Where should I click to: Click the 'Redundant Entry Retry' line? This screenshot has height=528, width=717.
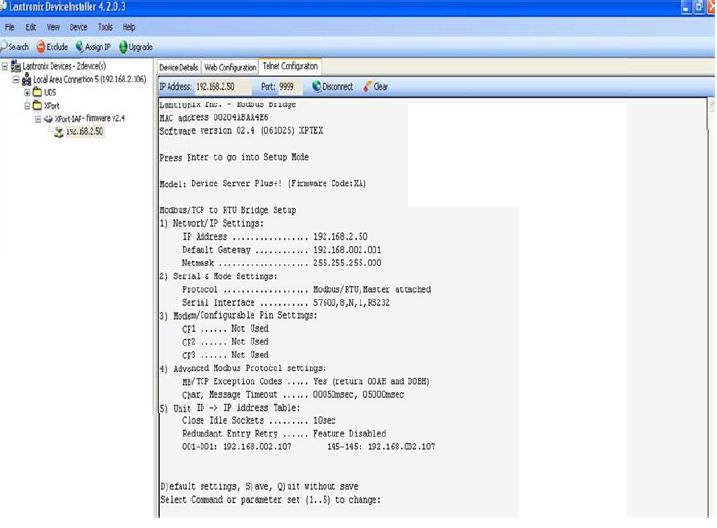click(x=284, y=433)
